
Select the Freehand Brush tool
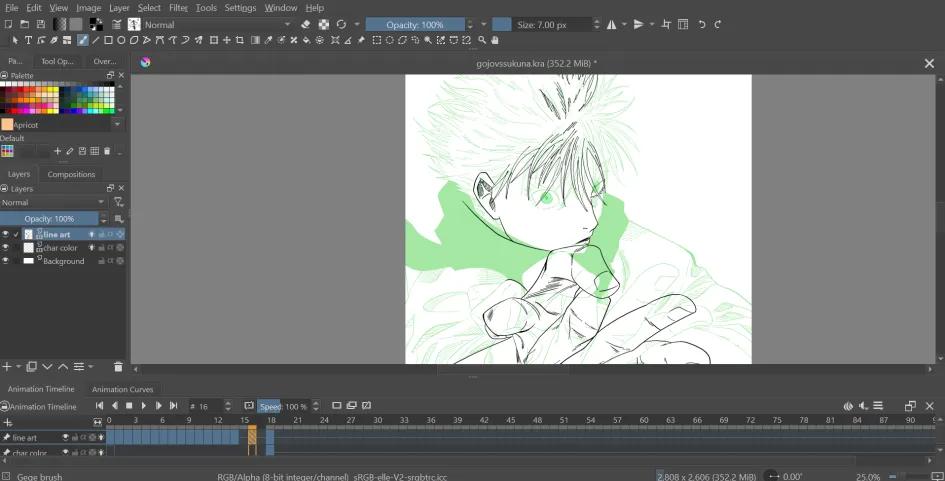coord(83,40)
